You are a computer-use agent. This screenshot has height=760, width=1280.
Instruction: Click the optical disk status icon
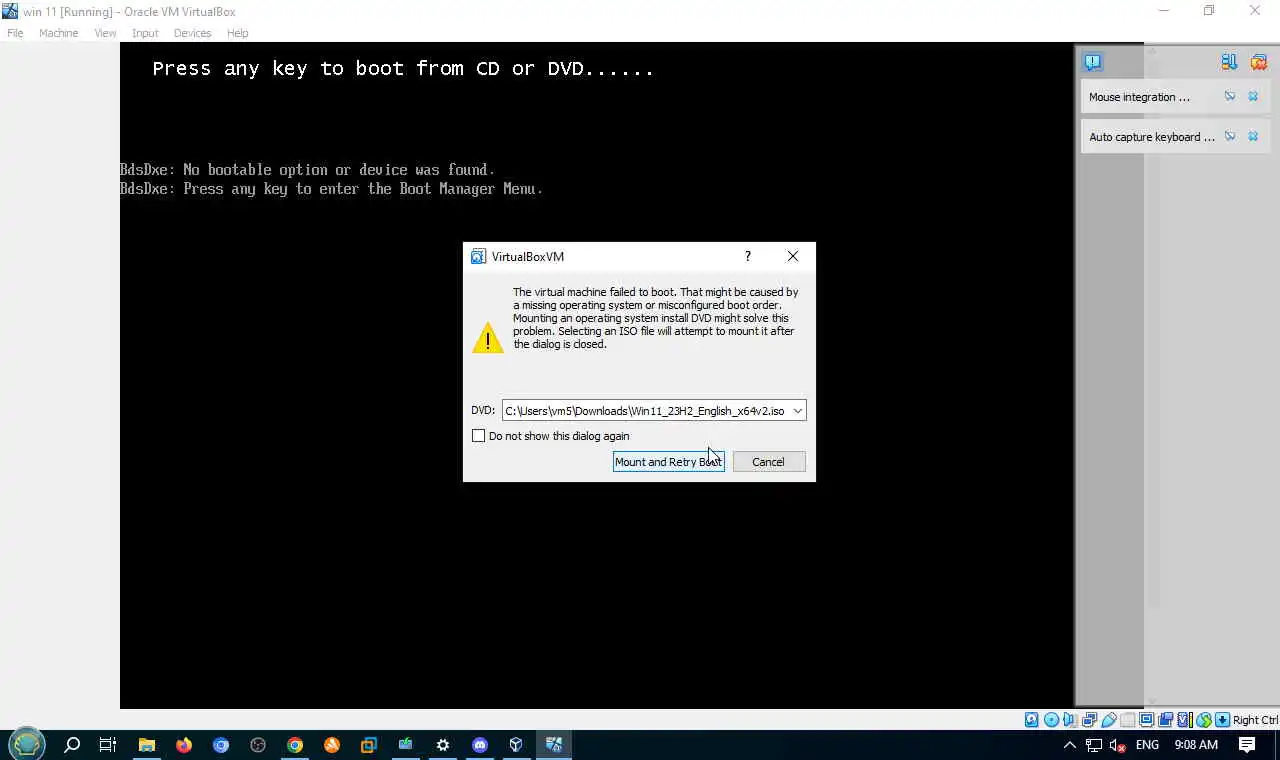pyautogui.click(x=1051, y=720)
